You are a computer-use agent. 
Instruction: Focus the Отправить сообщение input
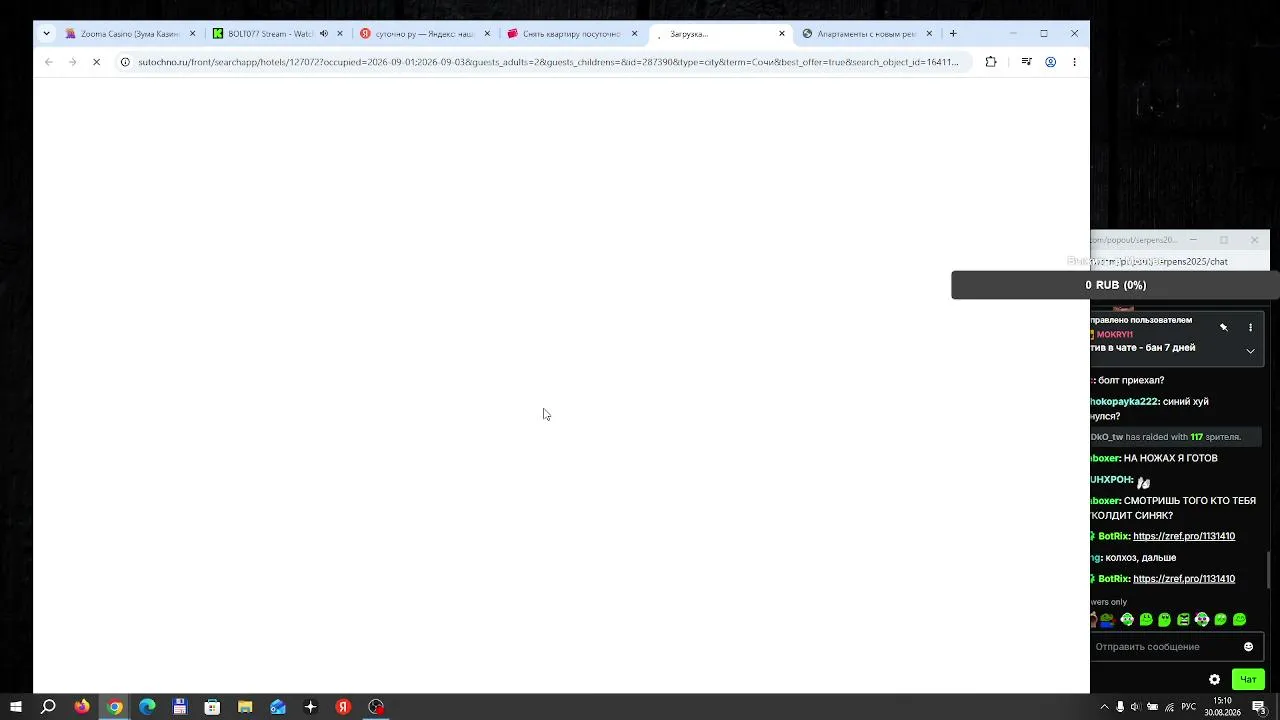pyautogui.click(x=1165, y=647)
